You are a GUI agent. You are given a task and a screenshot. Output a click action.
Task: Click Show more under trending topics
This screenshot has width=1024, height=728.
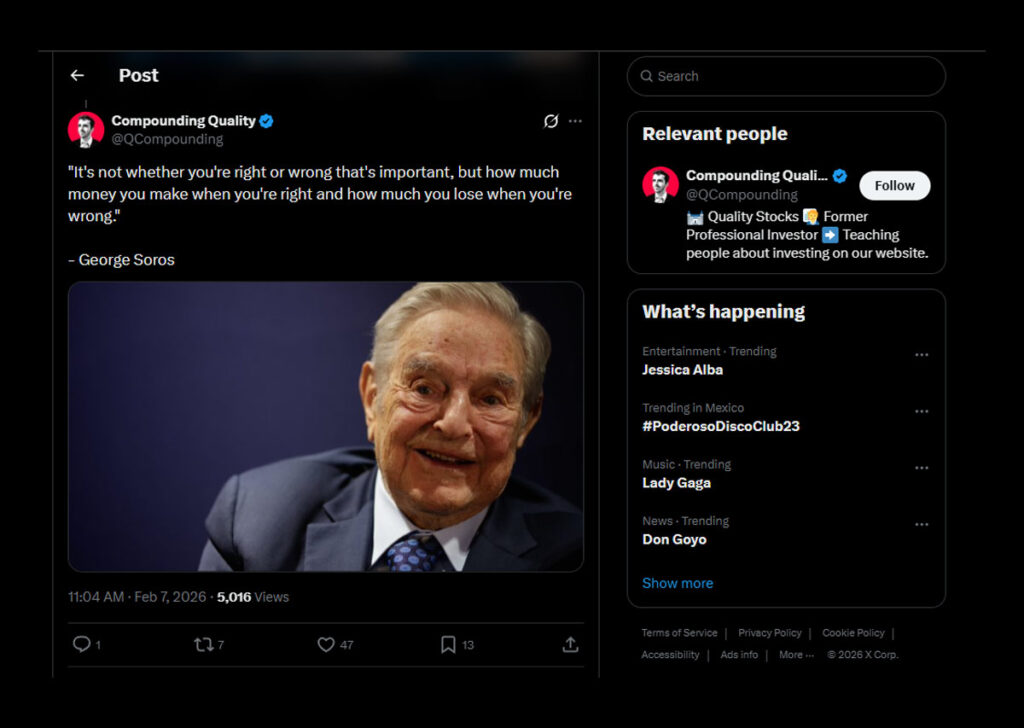click(677, 583)
